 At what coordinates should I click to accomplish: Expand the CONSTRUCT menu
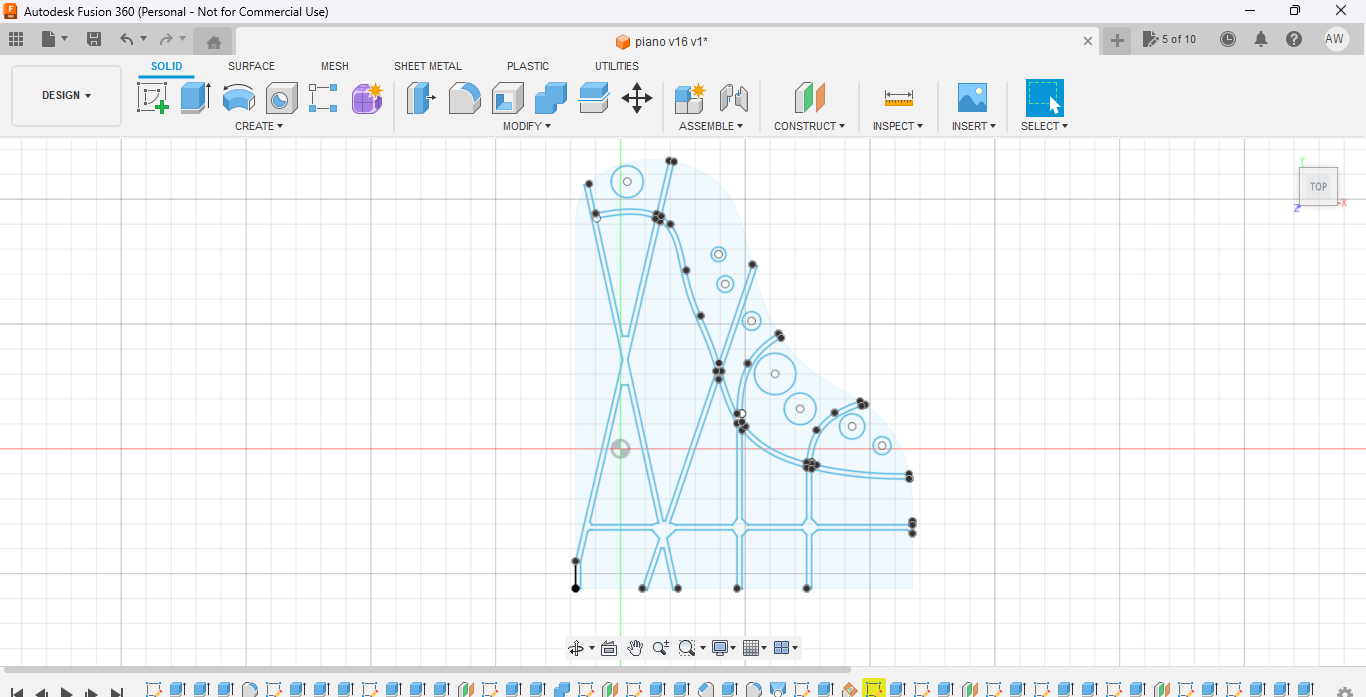809,126
